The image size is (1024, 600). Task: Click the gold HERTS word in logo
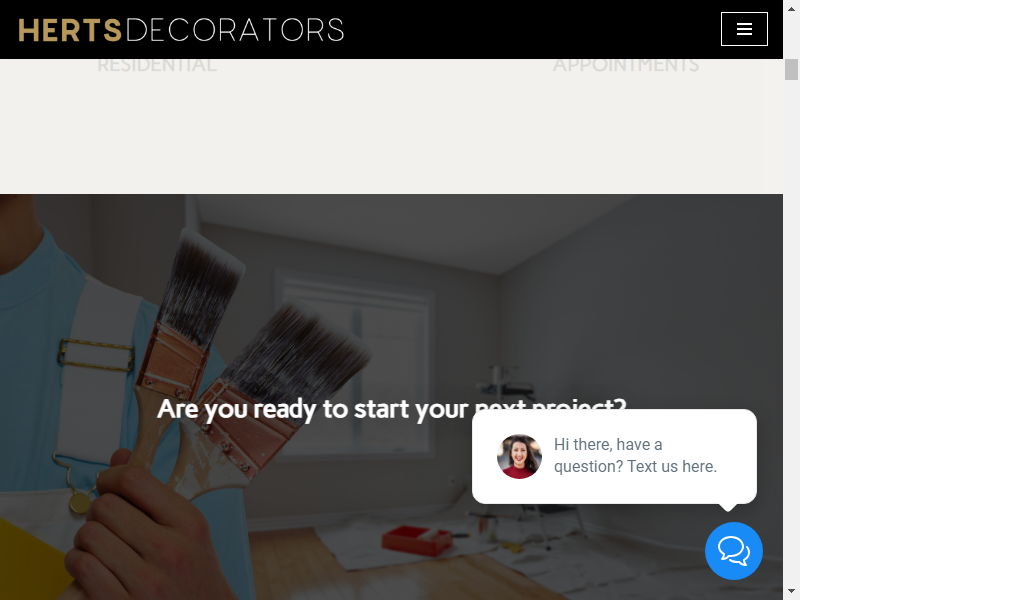[70, 30]
